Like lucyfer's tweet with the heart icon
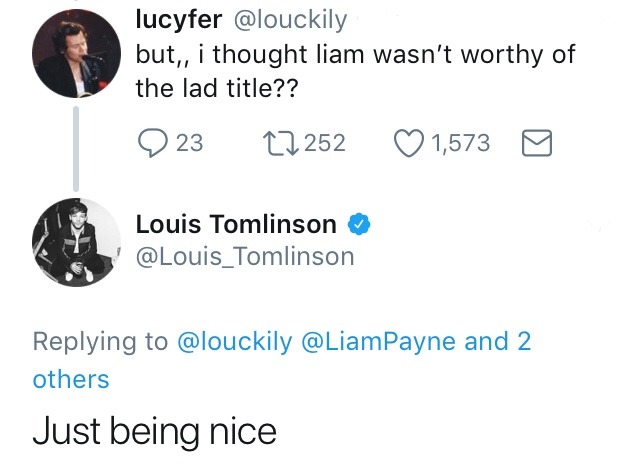Screen dimensions: 640x466 (x=410, y=143)
